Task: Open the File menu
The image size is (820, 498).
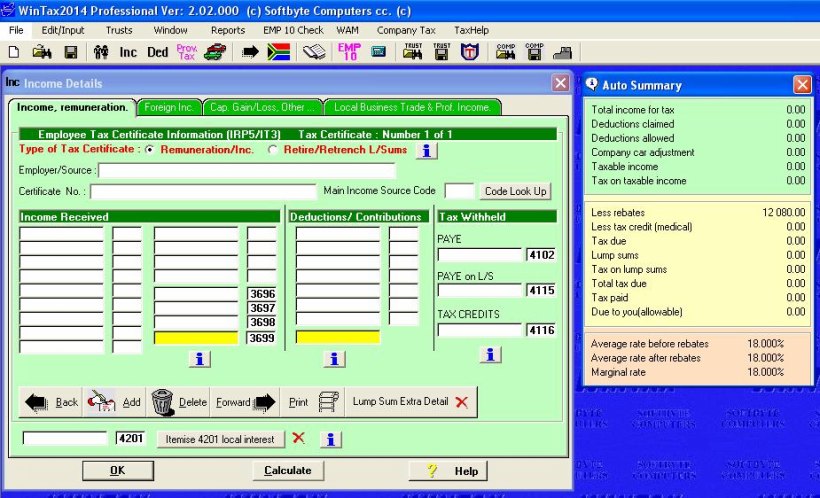Action: tap(16, 30)
